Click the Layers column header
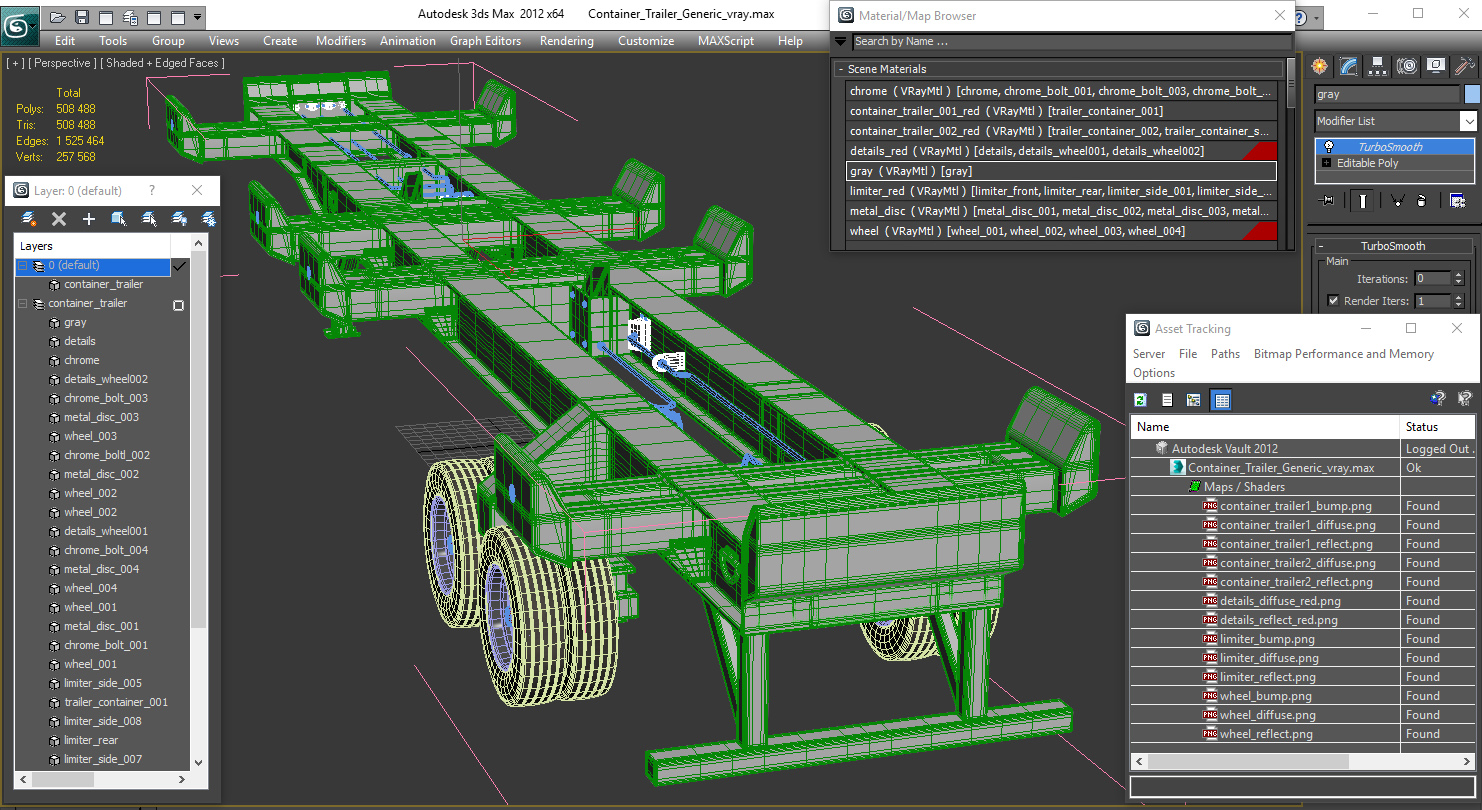 point(92,246)
